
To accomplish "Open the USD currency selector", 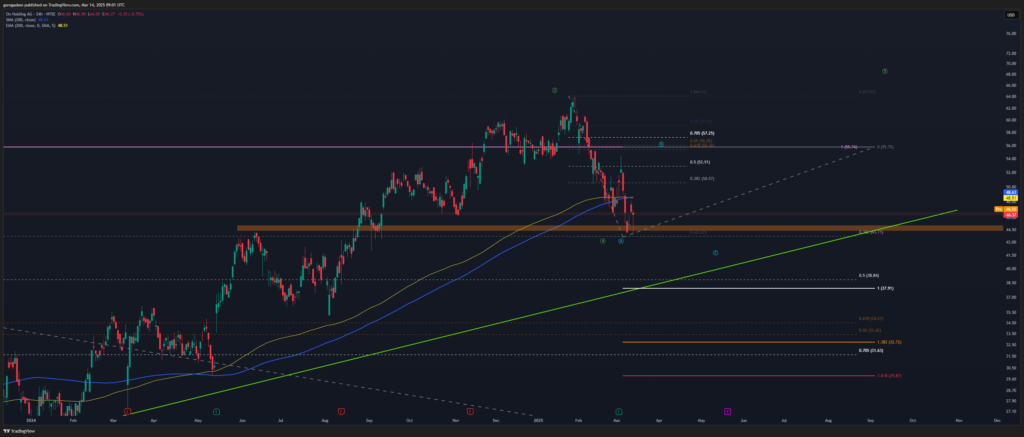I will [x=1010, y=14].
